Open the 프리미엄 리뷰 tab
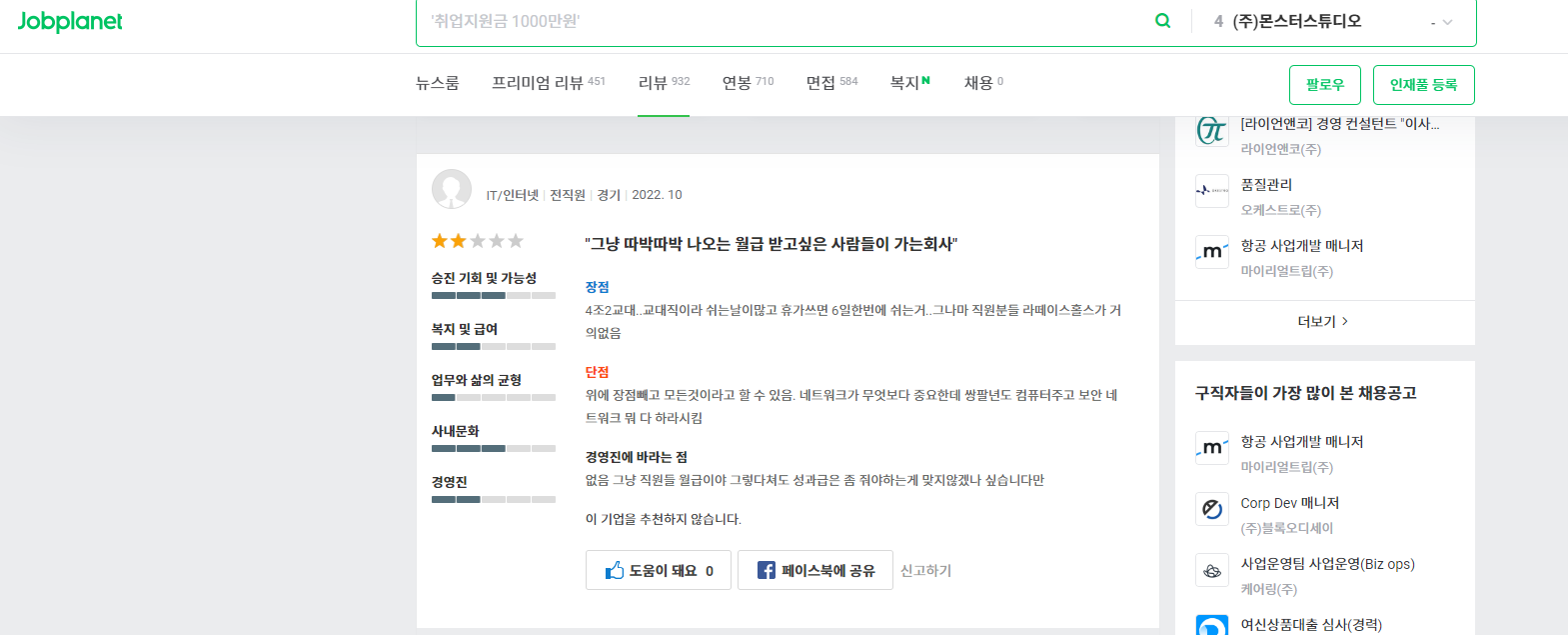The image size is (1568, 635). tap(549, 83)
